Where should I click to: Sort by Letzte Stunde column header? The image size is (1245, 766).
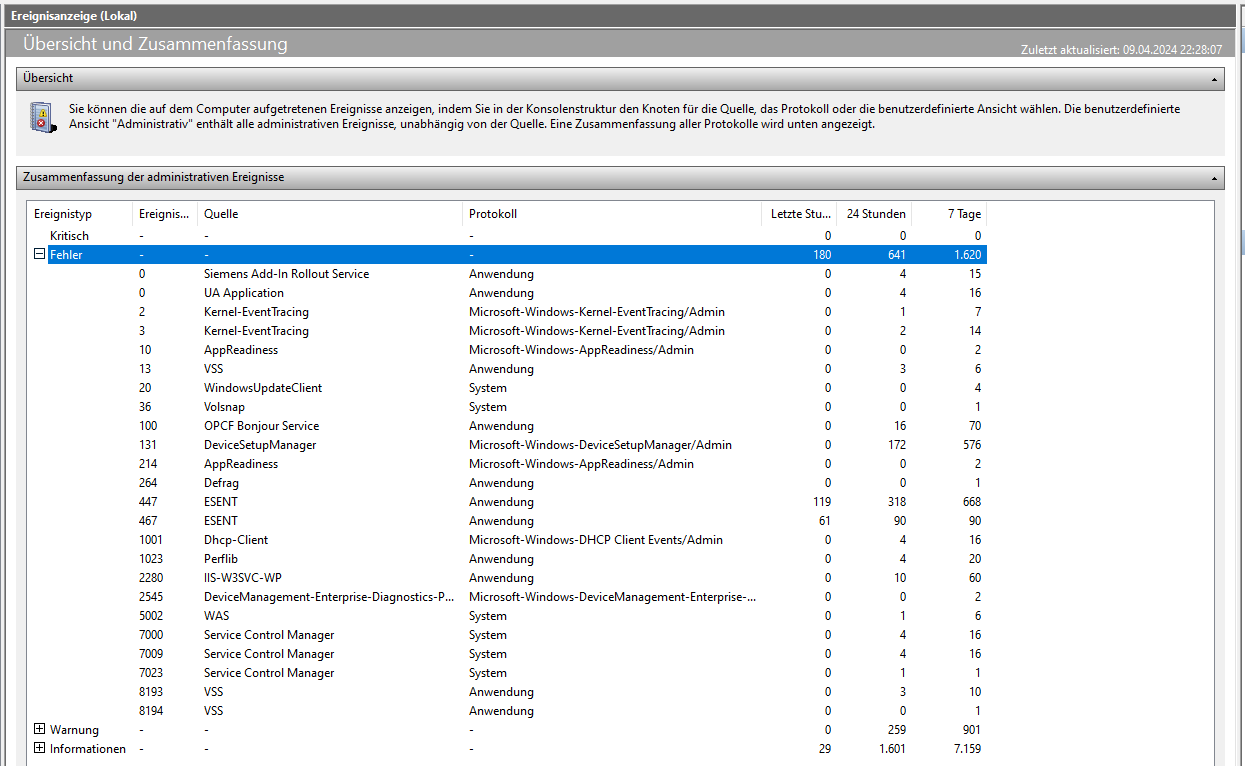click(x=798, y=214)
